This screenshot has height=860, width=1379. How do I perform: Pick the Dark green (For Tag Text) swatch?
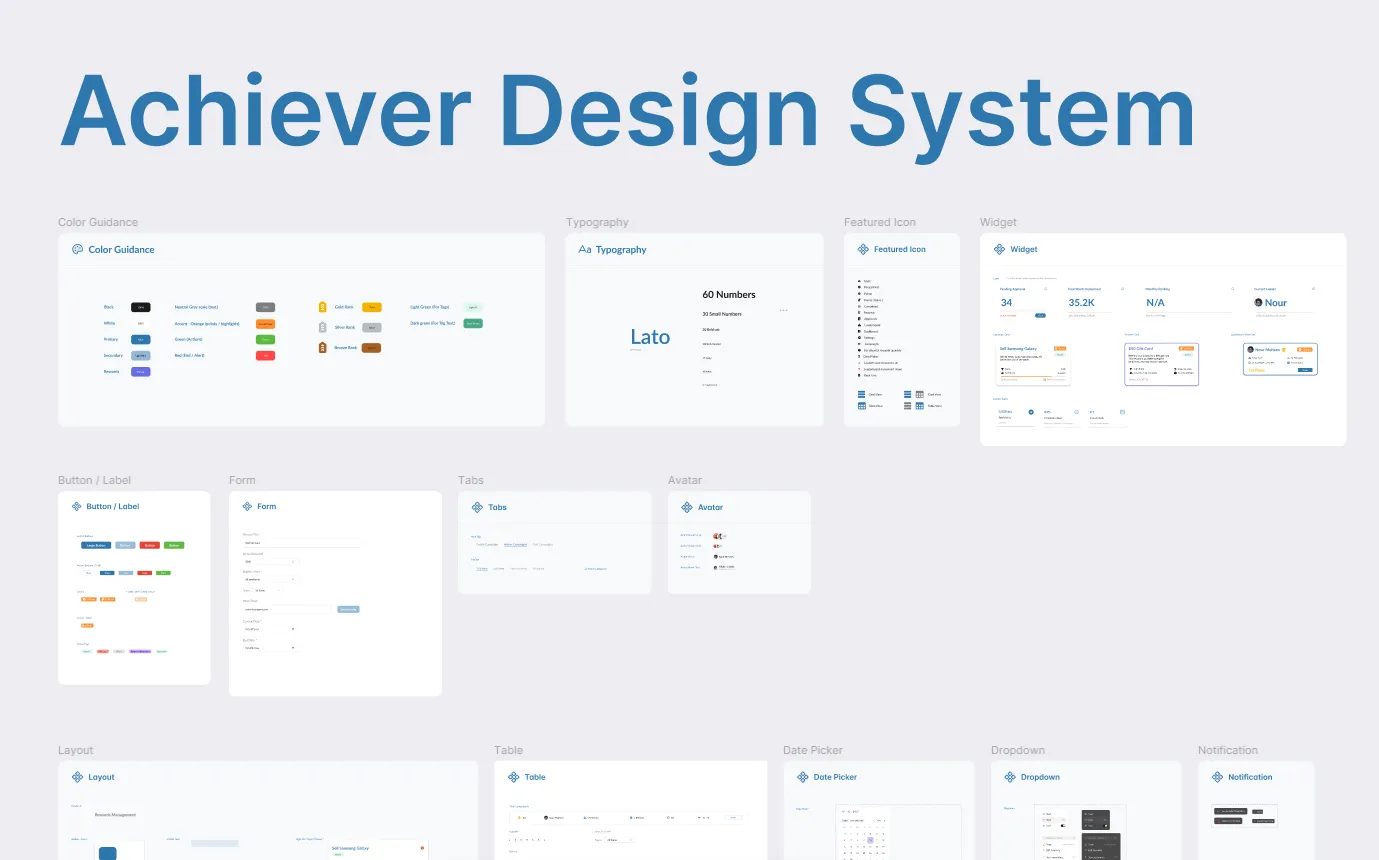(x=473, y=323)
